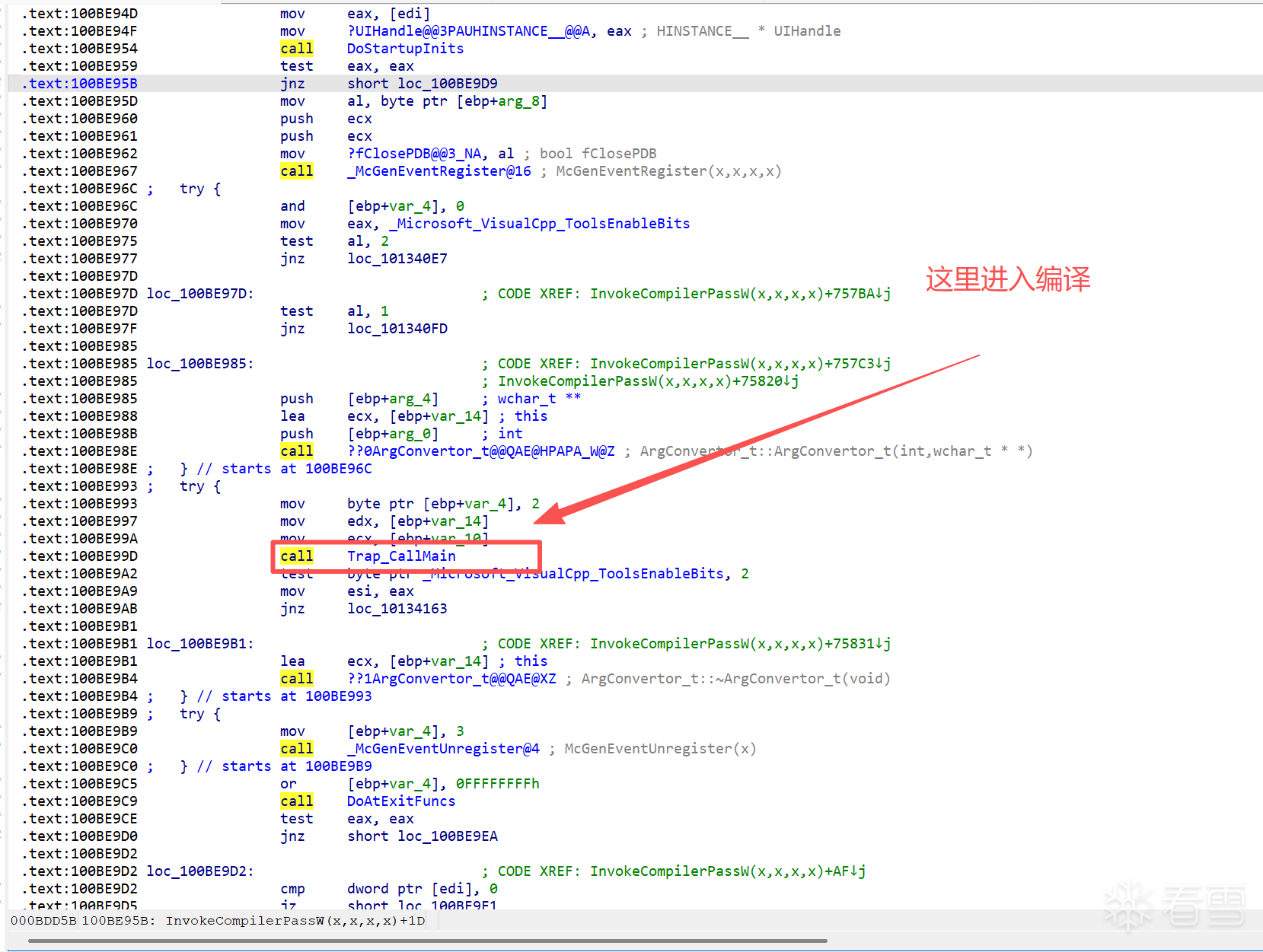Click _Microsoft_VisualCpp_ToolsEnableBits in the mov eax line
The height and width of the screenshot is (952, 1263).
(x=540, y=224)
